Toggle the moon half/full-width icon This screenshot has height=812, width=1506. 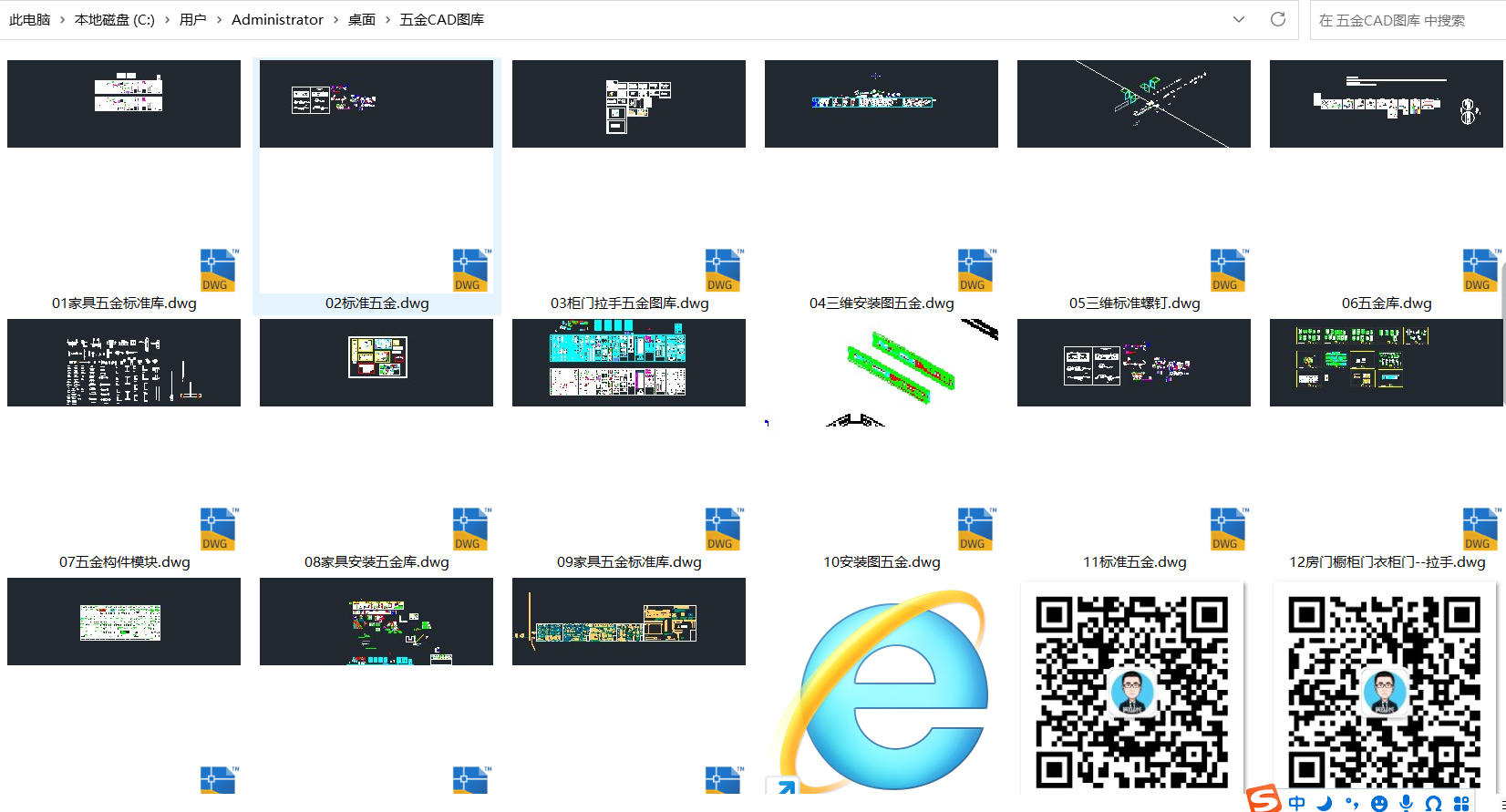pos(1325,803)
